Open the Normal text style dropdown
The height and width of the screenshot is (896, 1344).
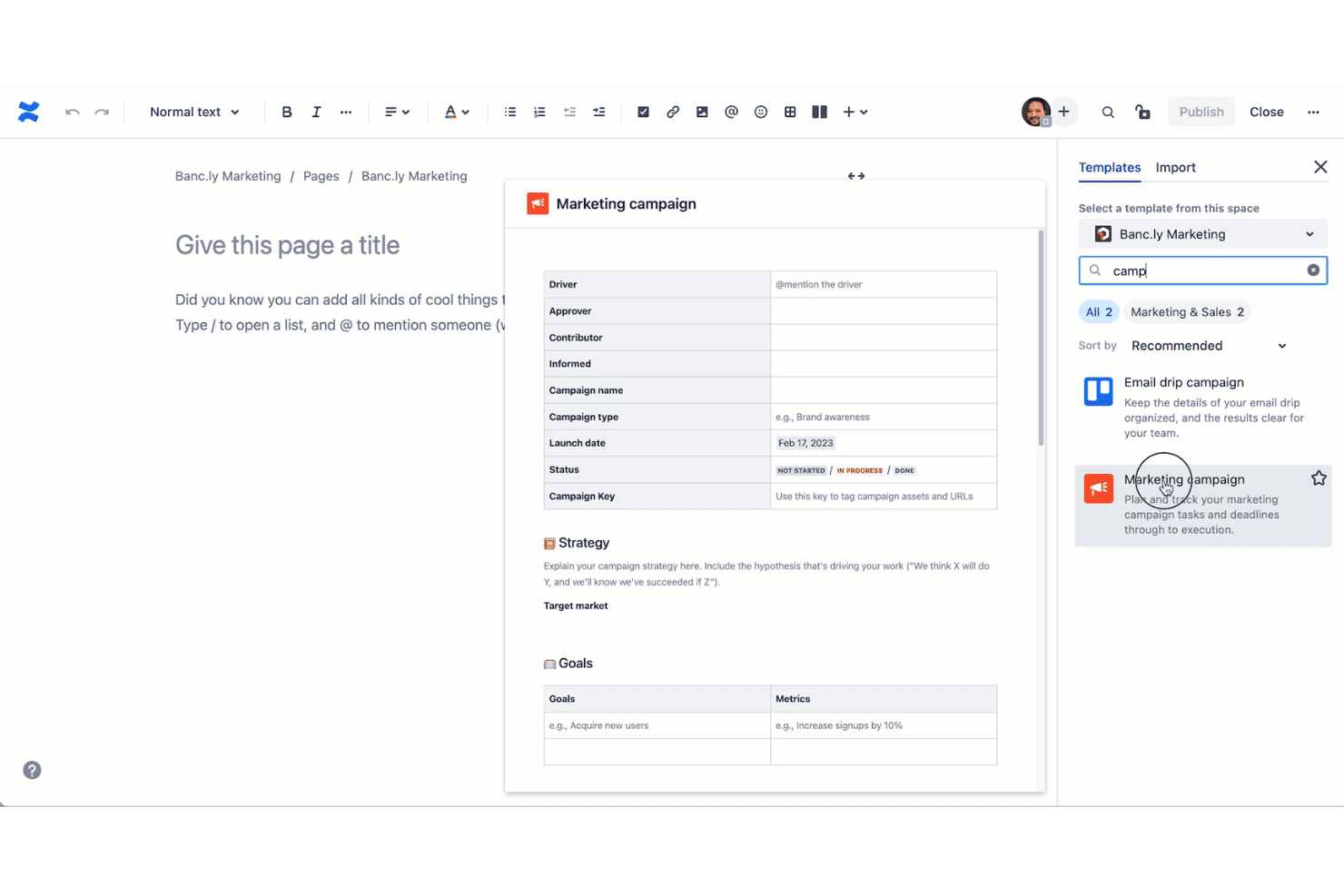pyautogui.click(x=194, y=112)
